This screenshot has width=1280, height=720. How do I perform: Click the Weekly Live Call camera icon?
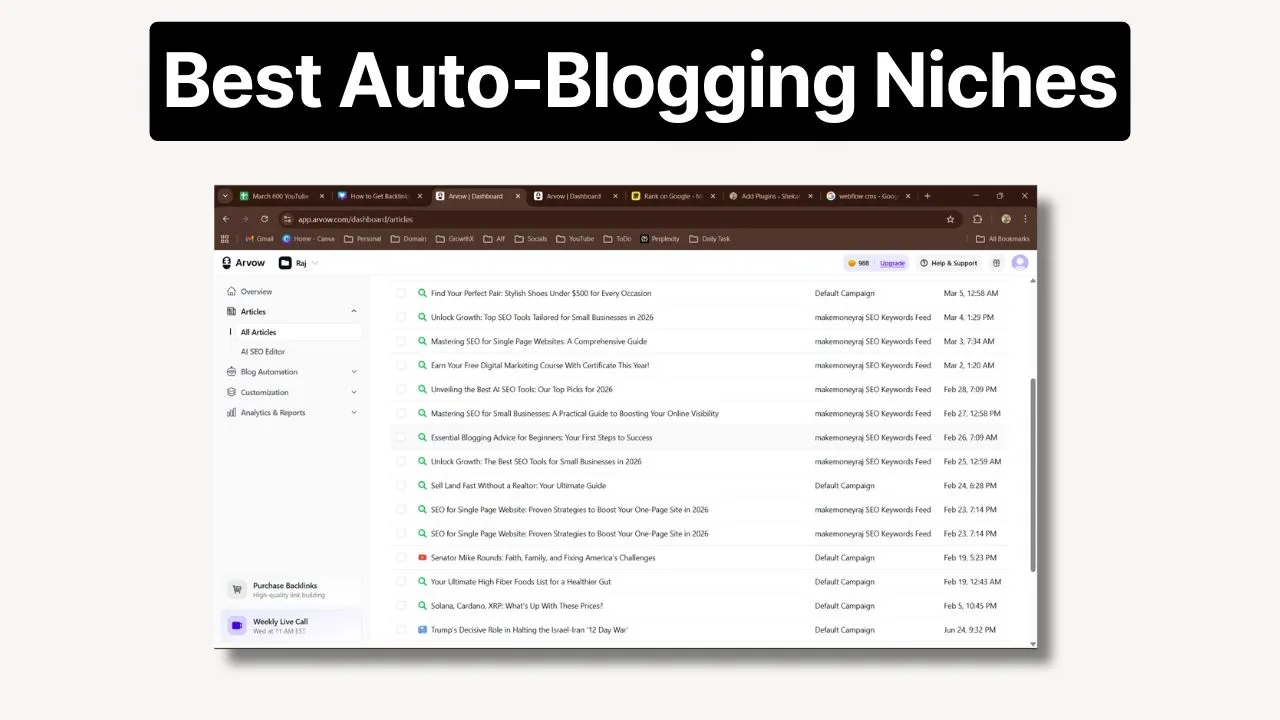[237, 626]
